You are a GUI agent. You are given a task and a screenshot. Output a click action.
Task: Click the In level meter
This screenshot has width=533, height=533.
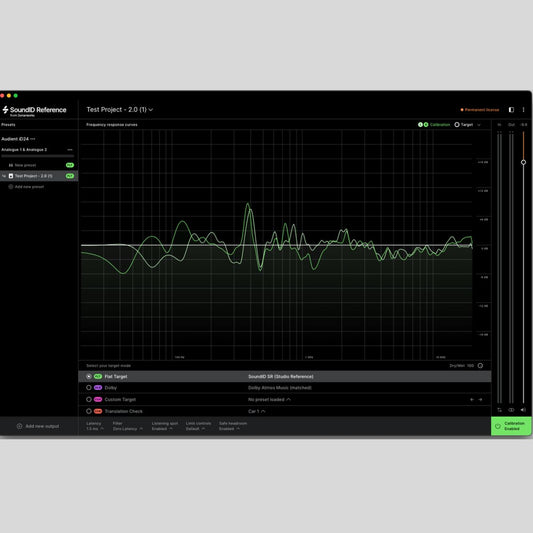click(499, 268)
